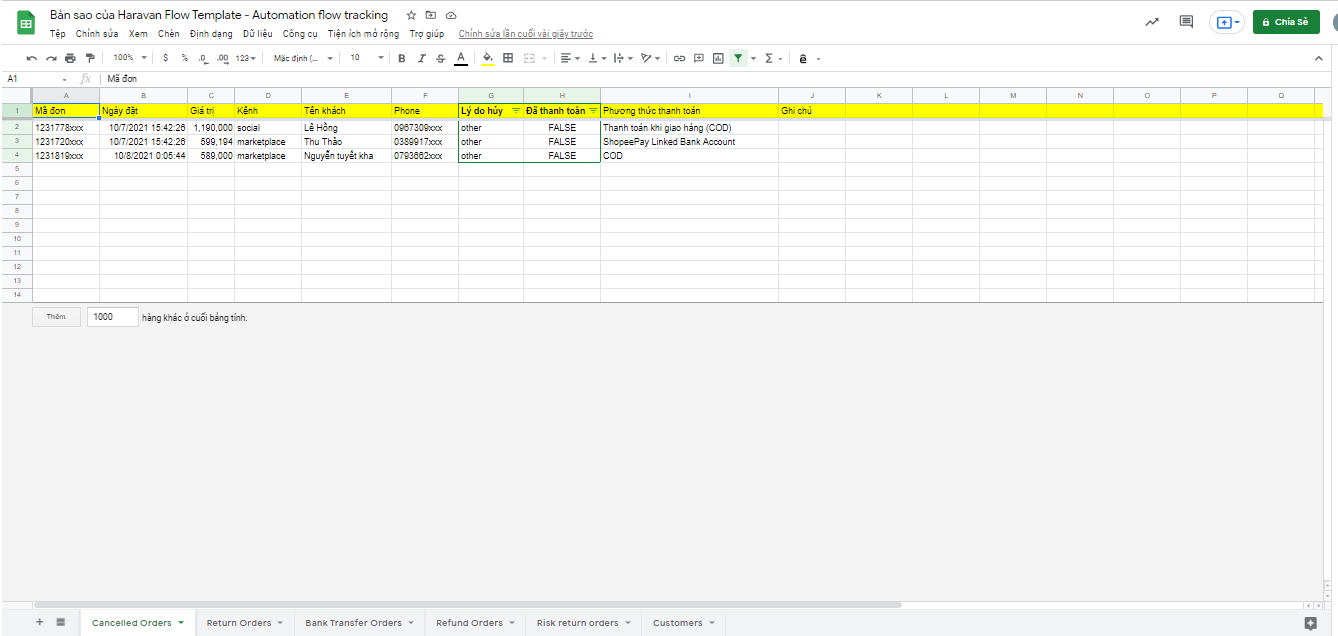Viewport: 1338px width, 636px height.
Task: Toggle italic formatting
Action: [x=421, y=58]
